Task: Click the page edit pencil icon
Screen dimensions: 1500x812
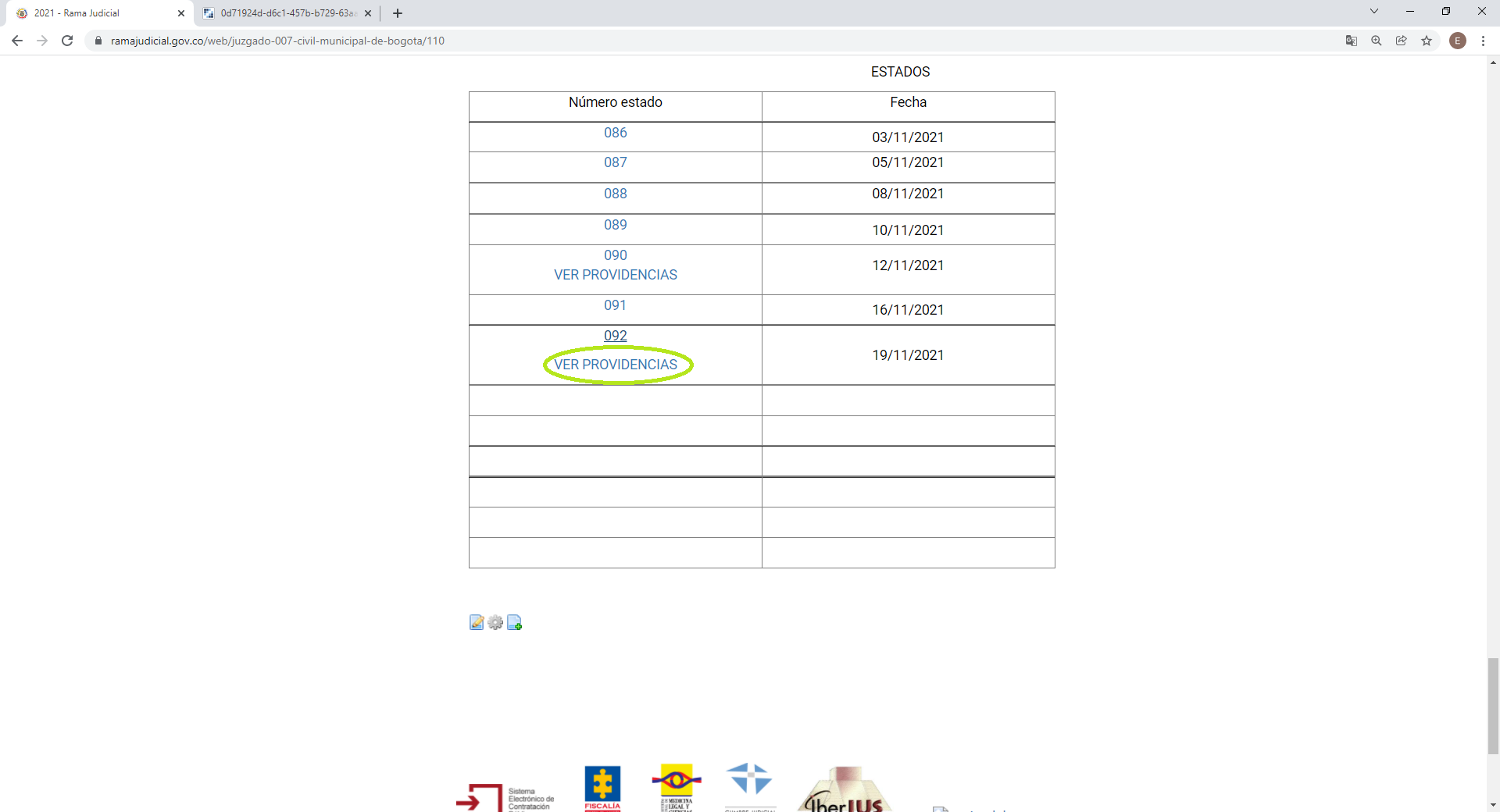Action: (x=477, y=622)
